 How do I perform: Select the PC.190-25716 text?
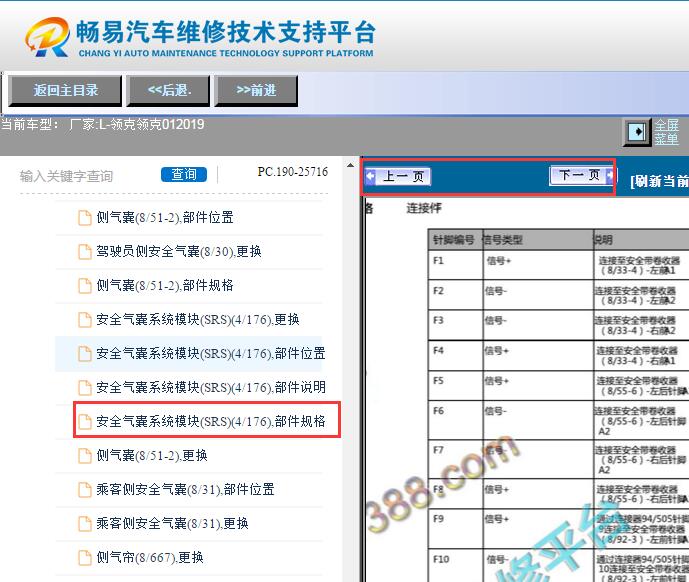pyautogui.click(x=293, y=171)
